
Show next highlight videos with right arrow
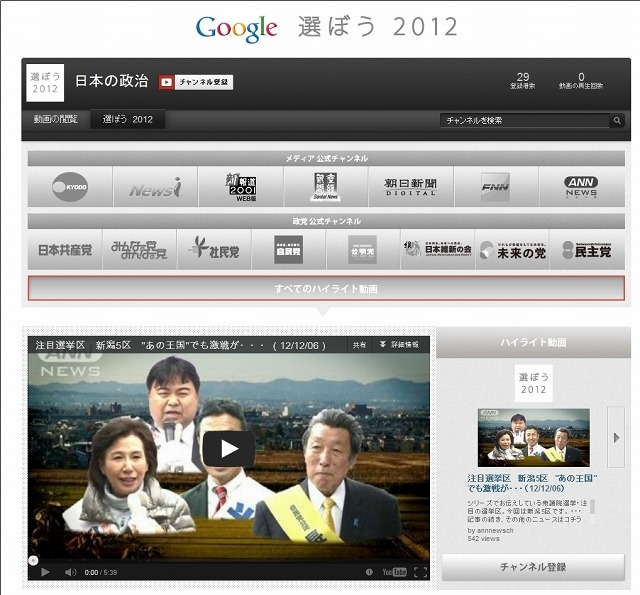click(616, 437)
